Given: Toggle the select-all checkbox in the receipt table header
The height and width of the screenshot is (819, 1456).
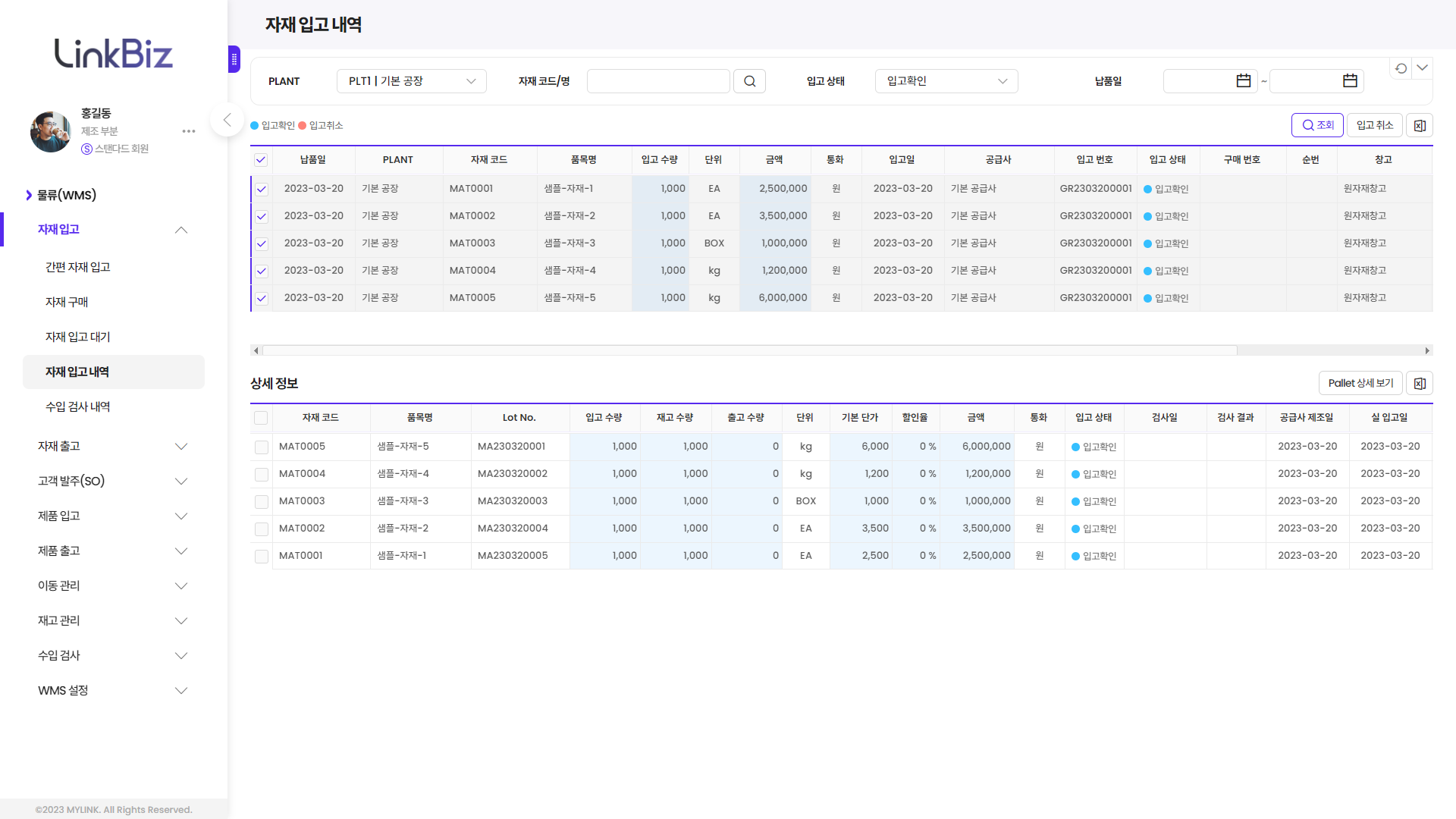Looking at the screenshot, I should 261,160.
